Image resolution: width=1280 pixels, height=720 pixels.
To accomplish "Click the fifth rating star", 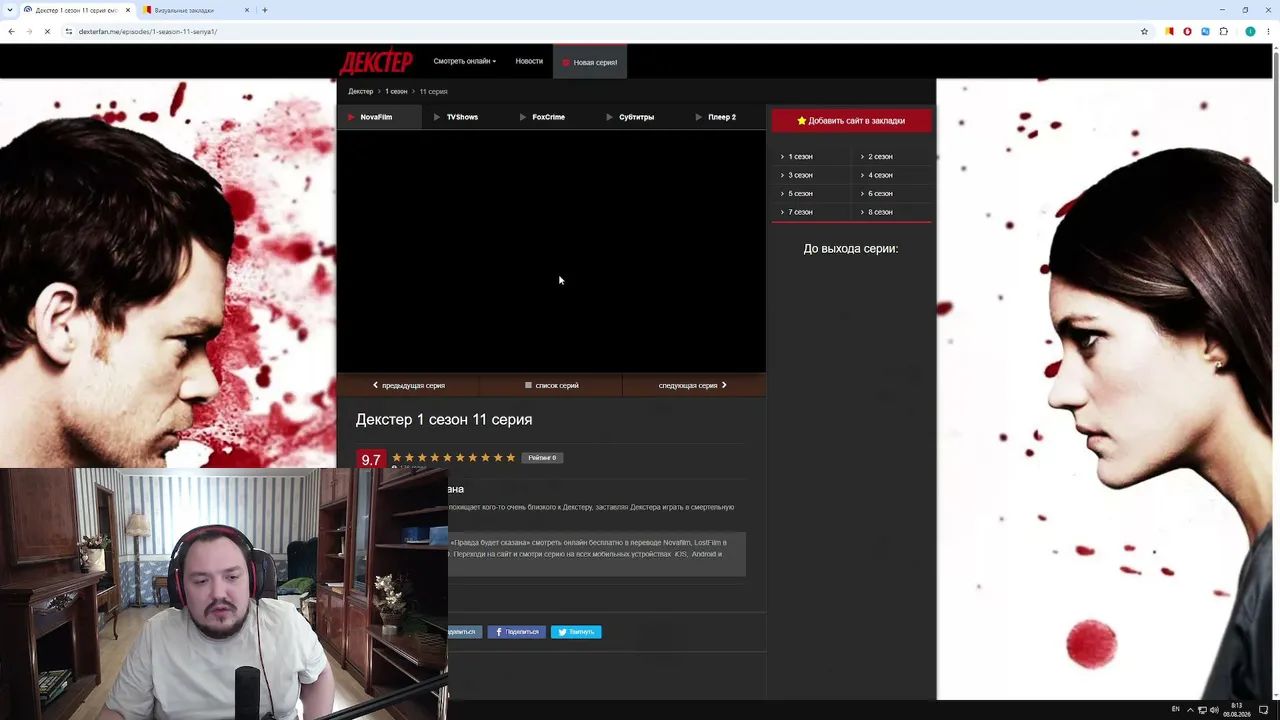I will pos(447,457).
